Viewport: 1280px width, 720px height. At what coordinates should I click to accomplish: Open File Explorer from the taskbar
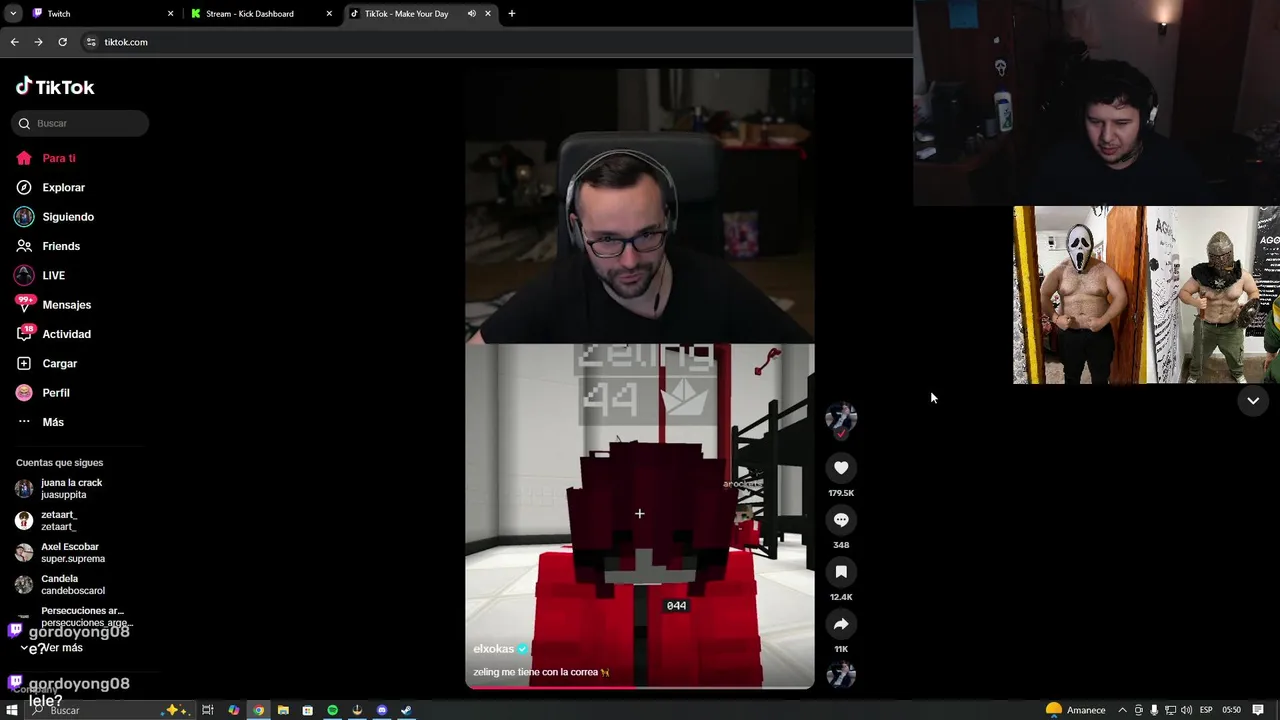point(283,710)
